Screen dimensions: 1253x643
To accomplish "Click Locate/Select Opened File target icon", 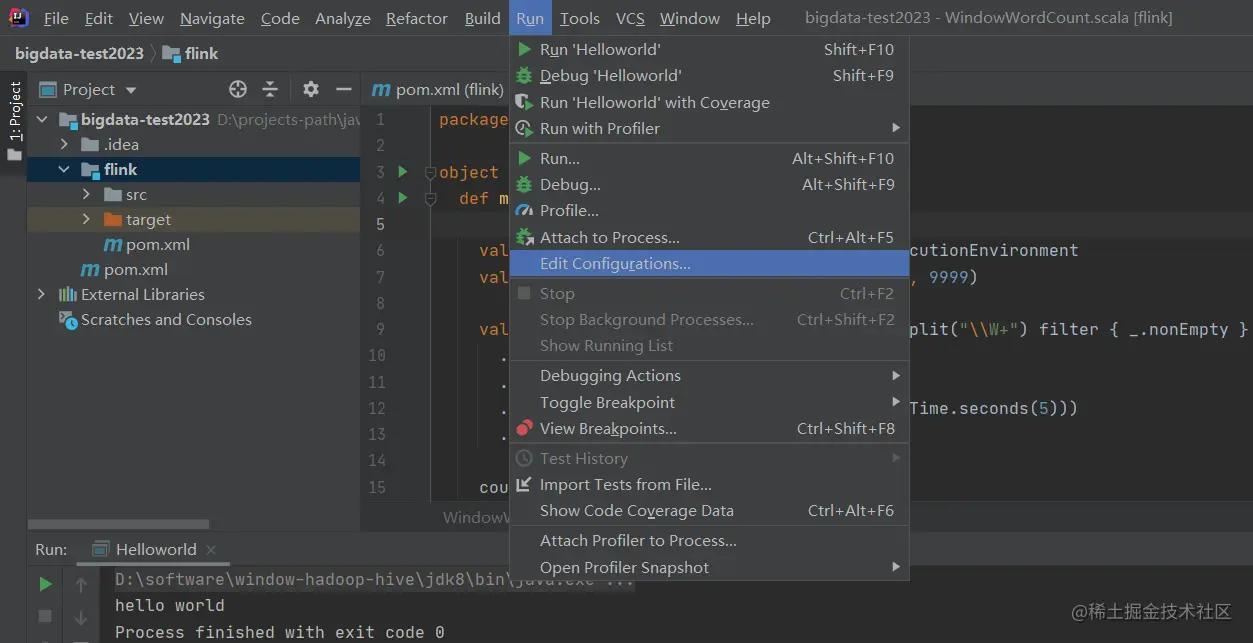I will click(x=238, y=89).
